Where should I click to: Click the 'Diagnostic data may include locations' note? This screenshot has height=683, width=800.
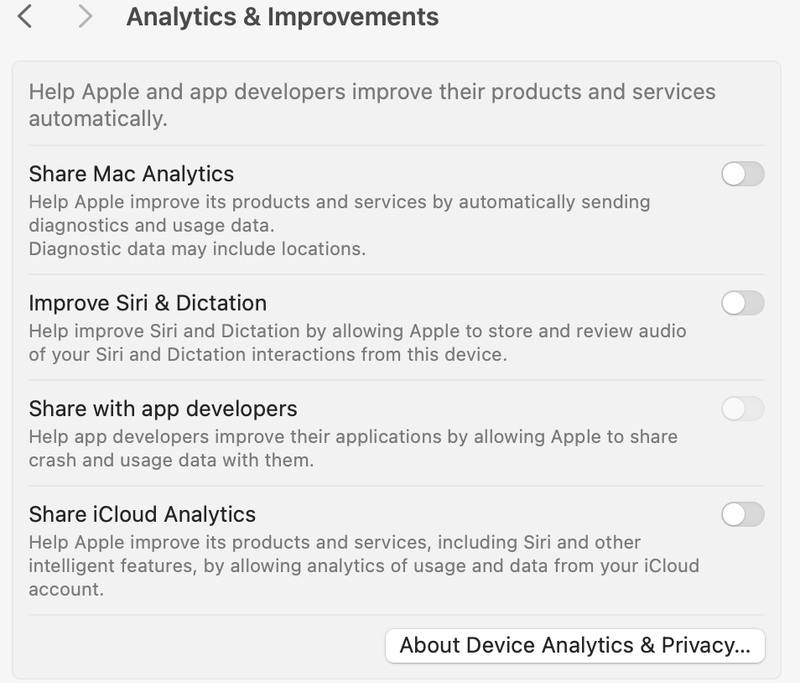coord(196,248)
